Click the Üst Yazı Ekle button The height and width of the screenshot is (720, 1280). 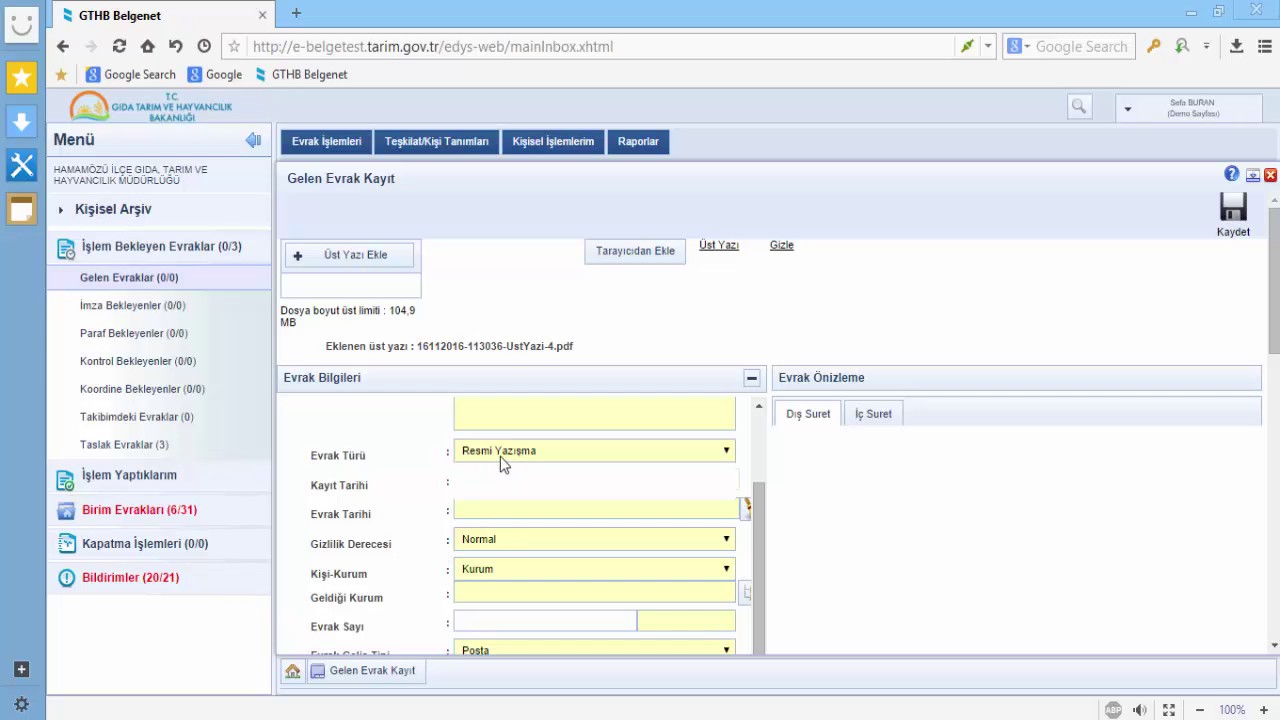click(x=349, y=255)
